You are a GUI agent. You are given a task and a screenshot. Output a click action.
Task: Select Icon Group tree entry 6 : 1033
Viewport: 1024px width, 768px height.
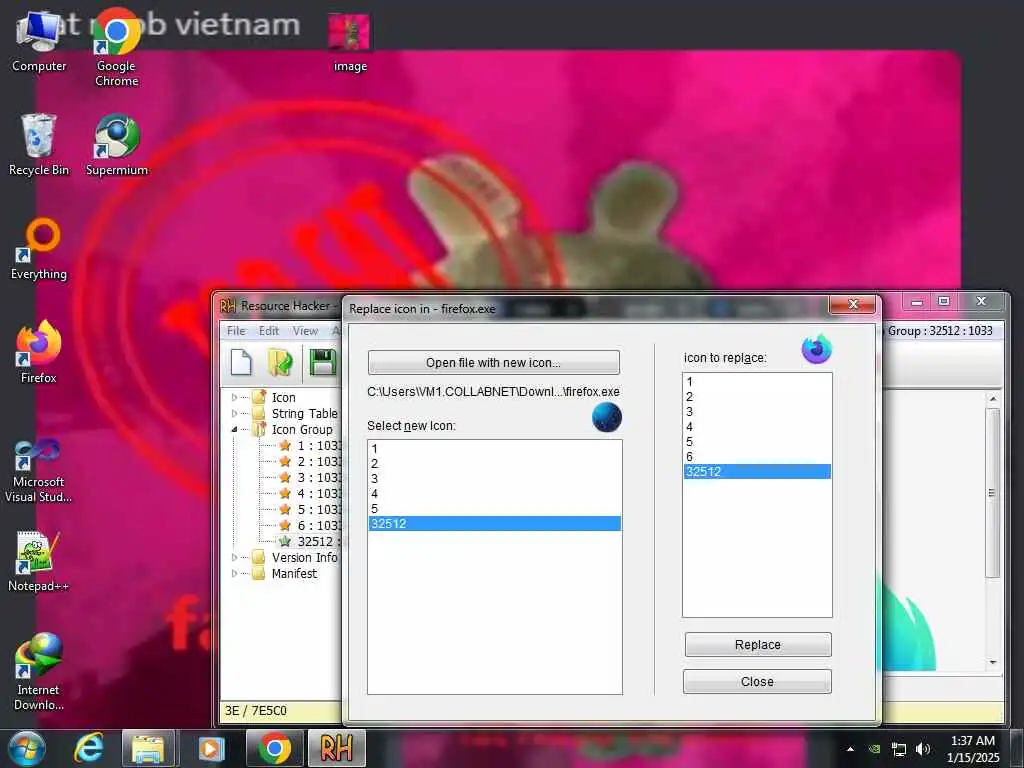311,526
